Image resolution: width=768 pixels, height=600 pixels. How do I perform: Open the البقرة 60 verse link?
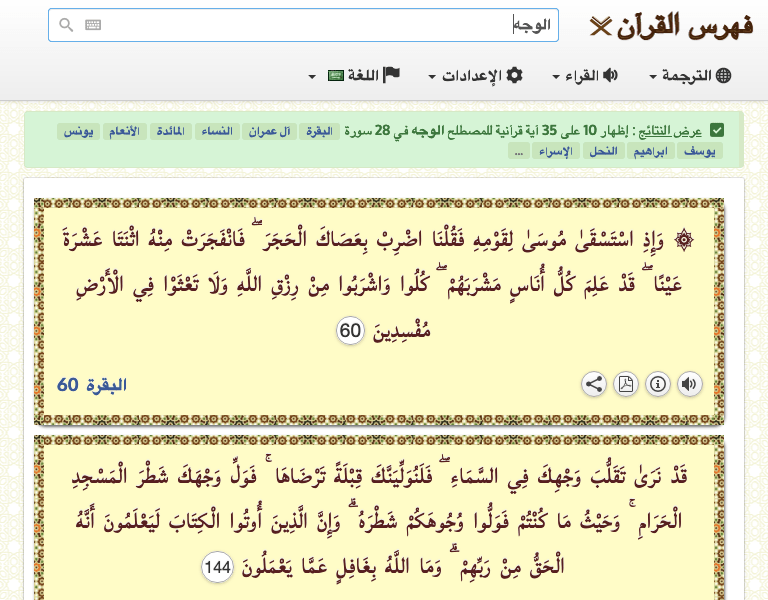pyautogui.click(x=92, y=385)
